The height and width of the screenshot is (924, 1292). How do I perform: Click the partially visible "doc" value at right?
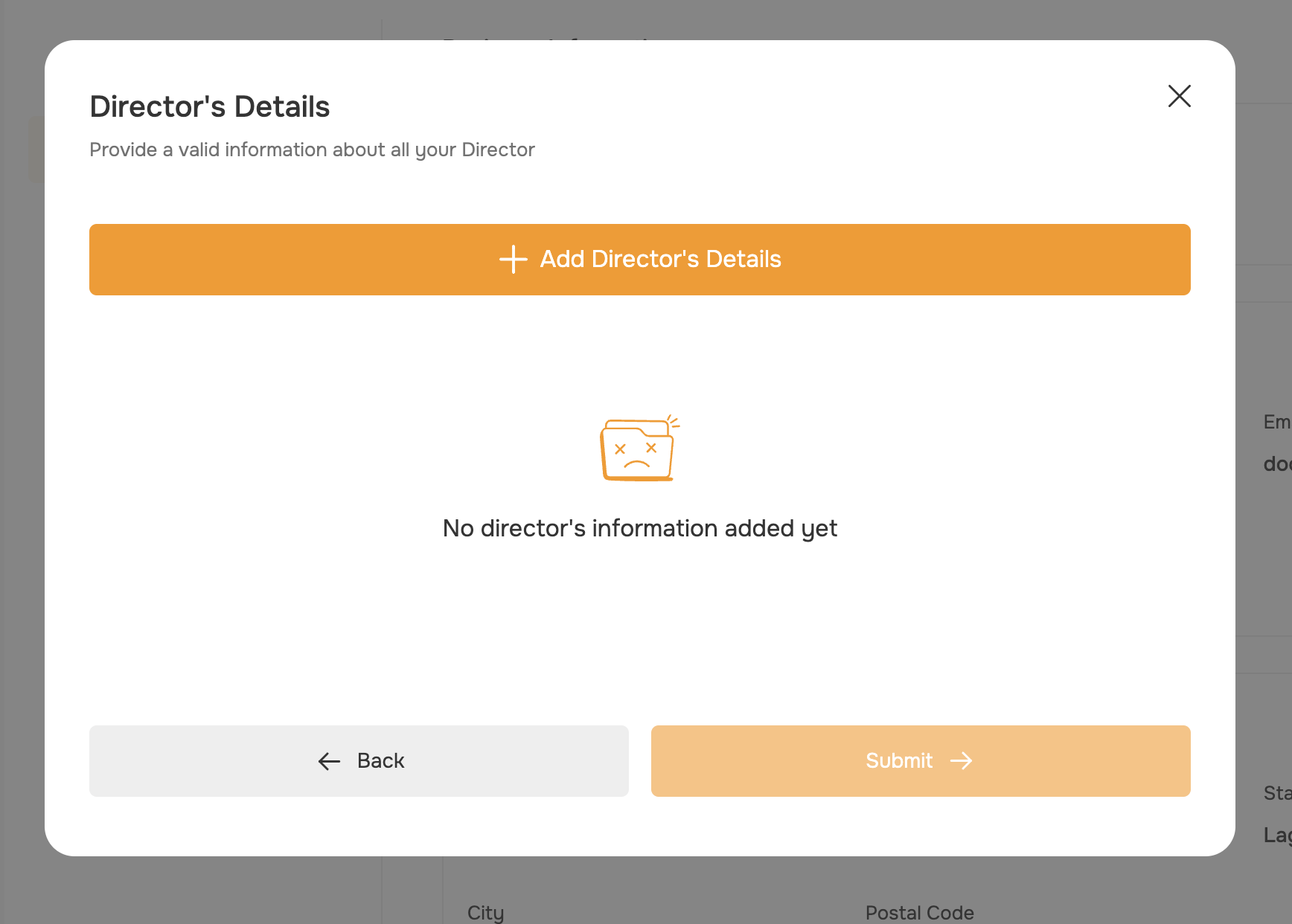click(x=1277, y=463)
